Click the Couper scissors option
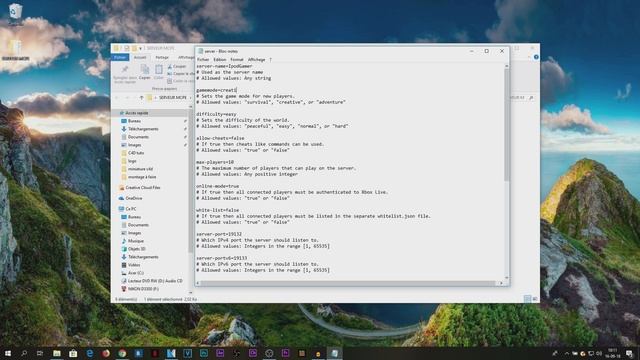The image size is (640, 360). pos(177,66)
